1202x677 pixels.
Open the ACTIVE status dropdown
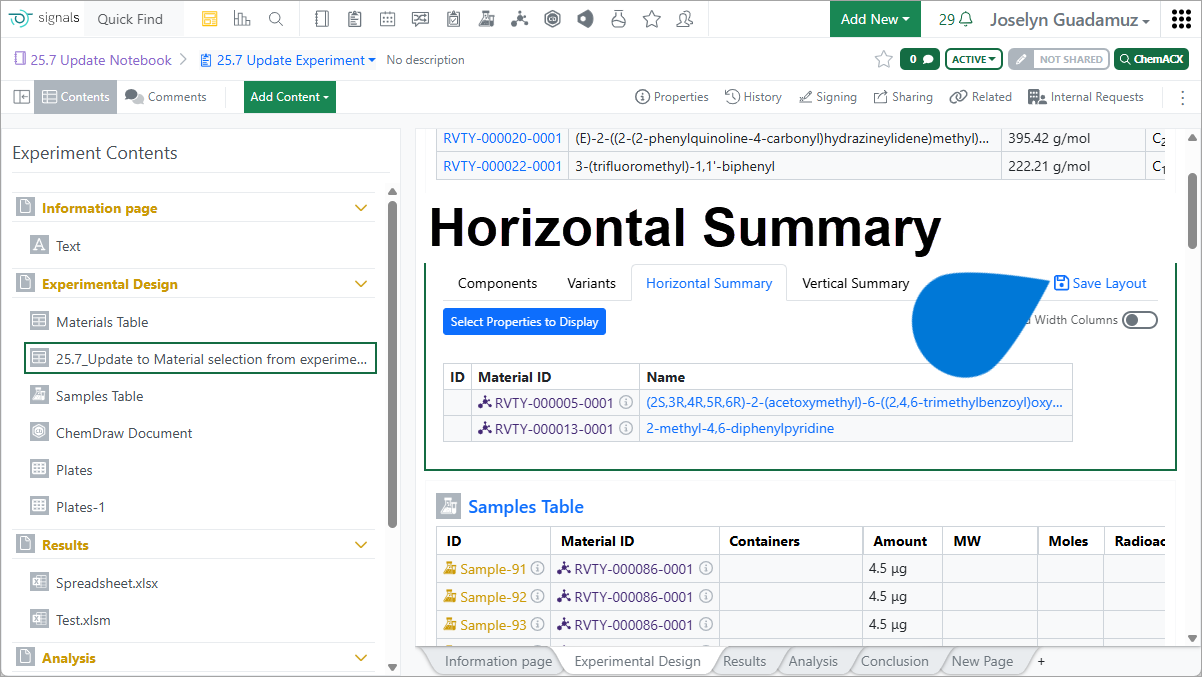(974, 60)
